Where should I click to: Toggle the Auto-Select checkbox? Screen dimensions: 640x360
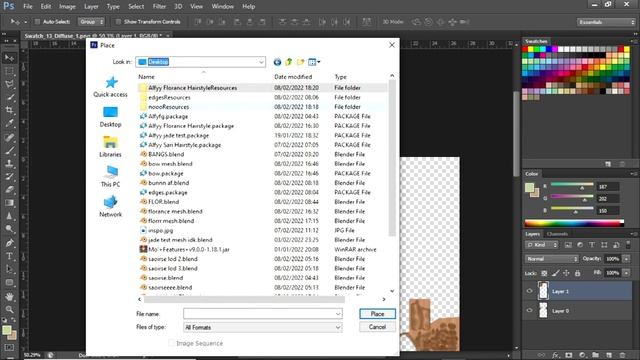[37, 22]
